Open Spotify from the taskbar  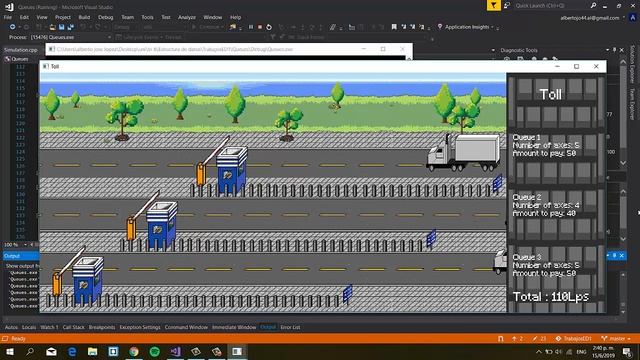click(x=155, y=351)
